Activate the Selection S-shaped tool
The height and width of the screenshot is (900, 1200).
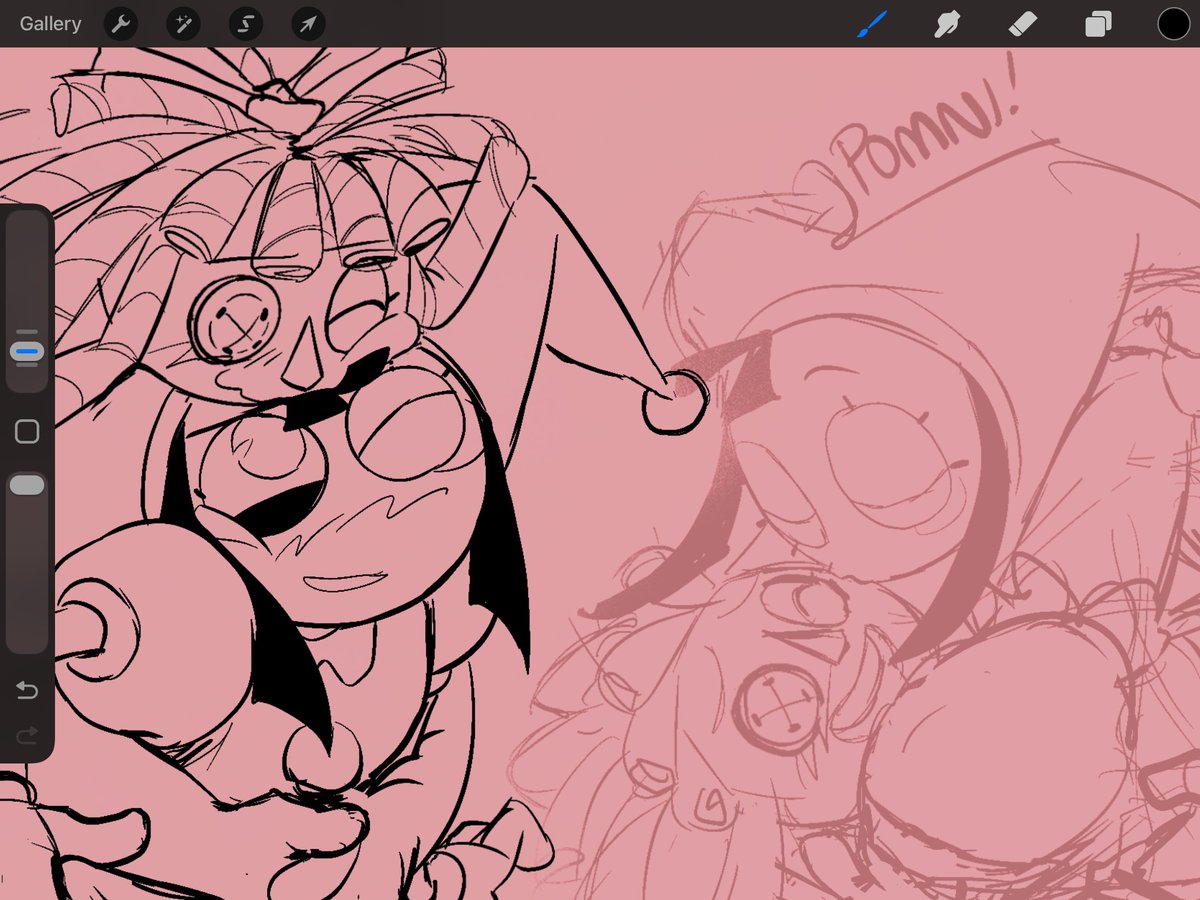point(246,23)
